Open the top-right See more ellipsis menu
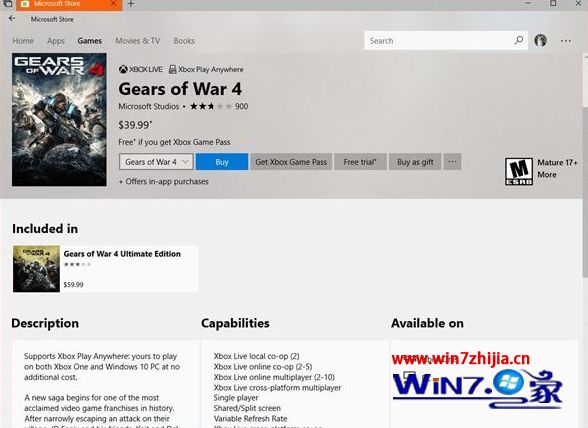 tap(566, 41)
